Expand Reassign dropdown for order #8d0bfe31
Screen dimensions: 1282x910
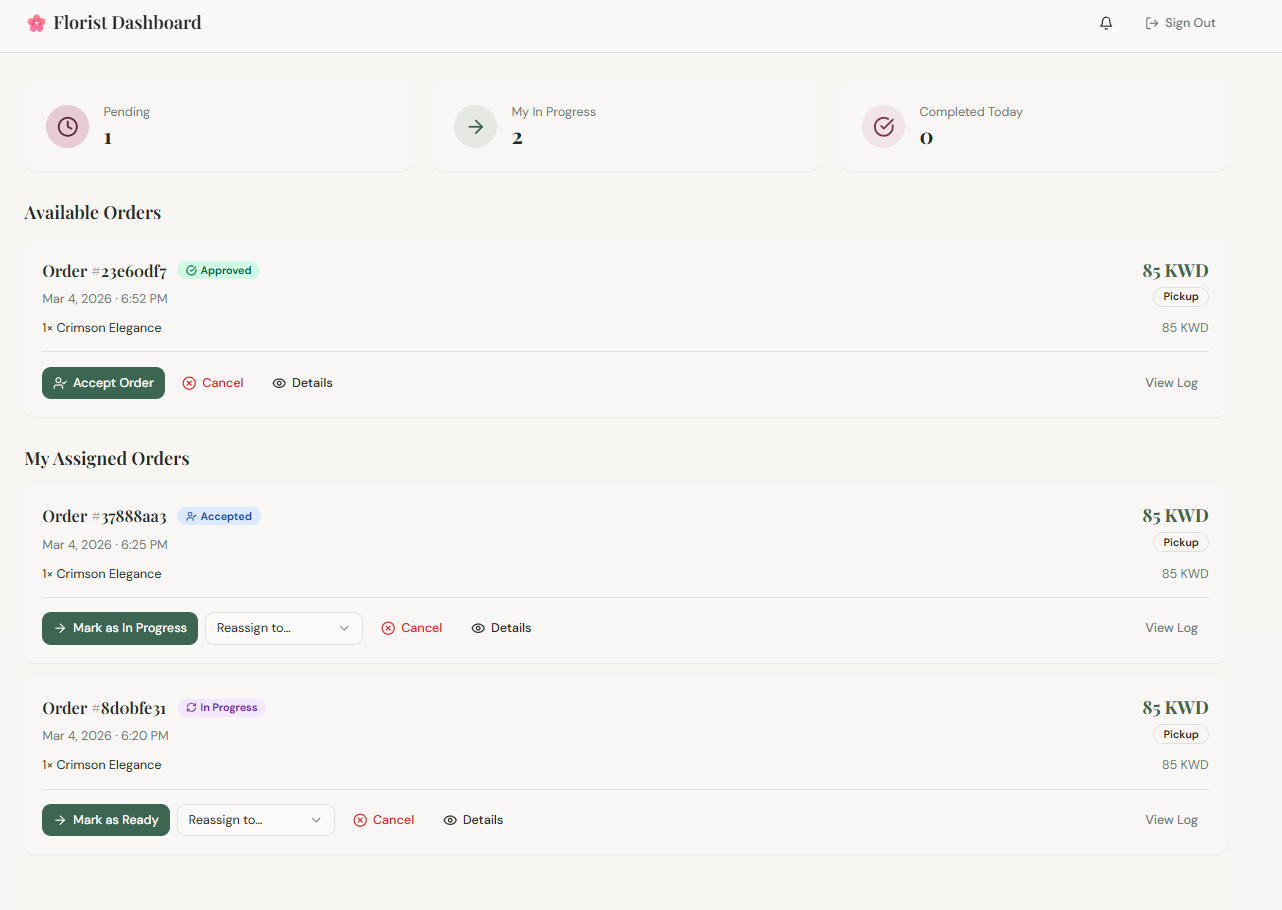point(256,820)
